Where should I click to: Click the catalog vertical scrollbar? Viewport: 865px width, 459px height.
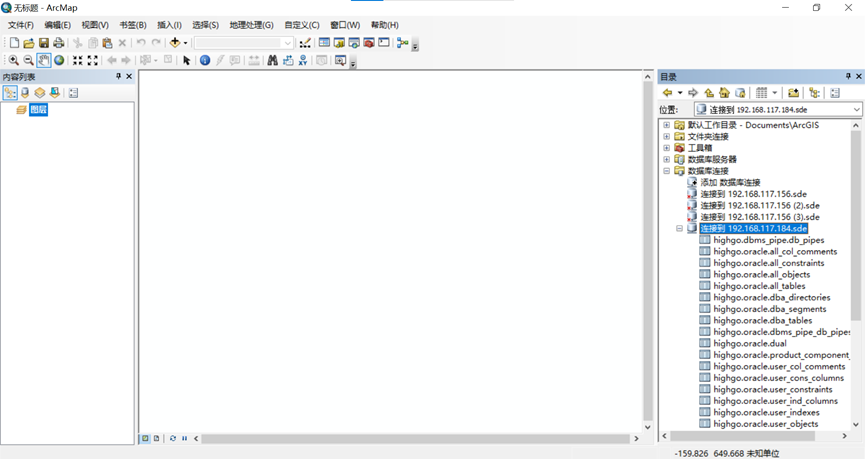coord(856,225)
